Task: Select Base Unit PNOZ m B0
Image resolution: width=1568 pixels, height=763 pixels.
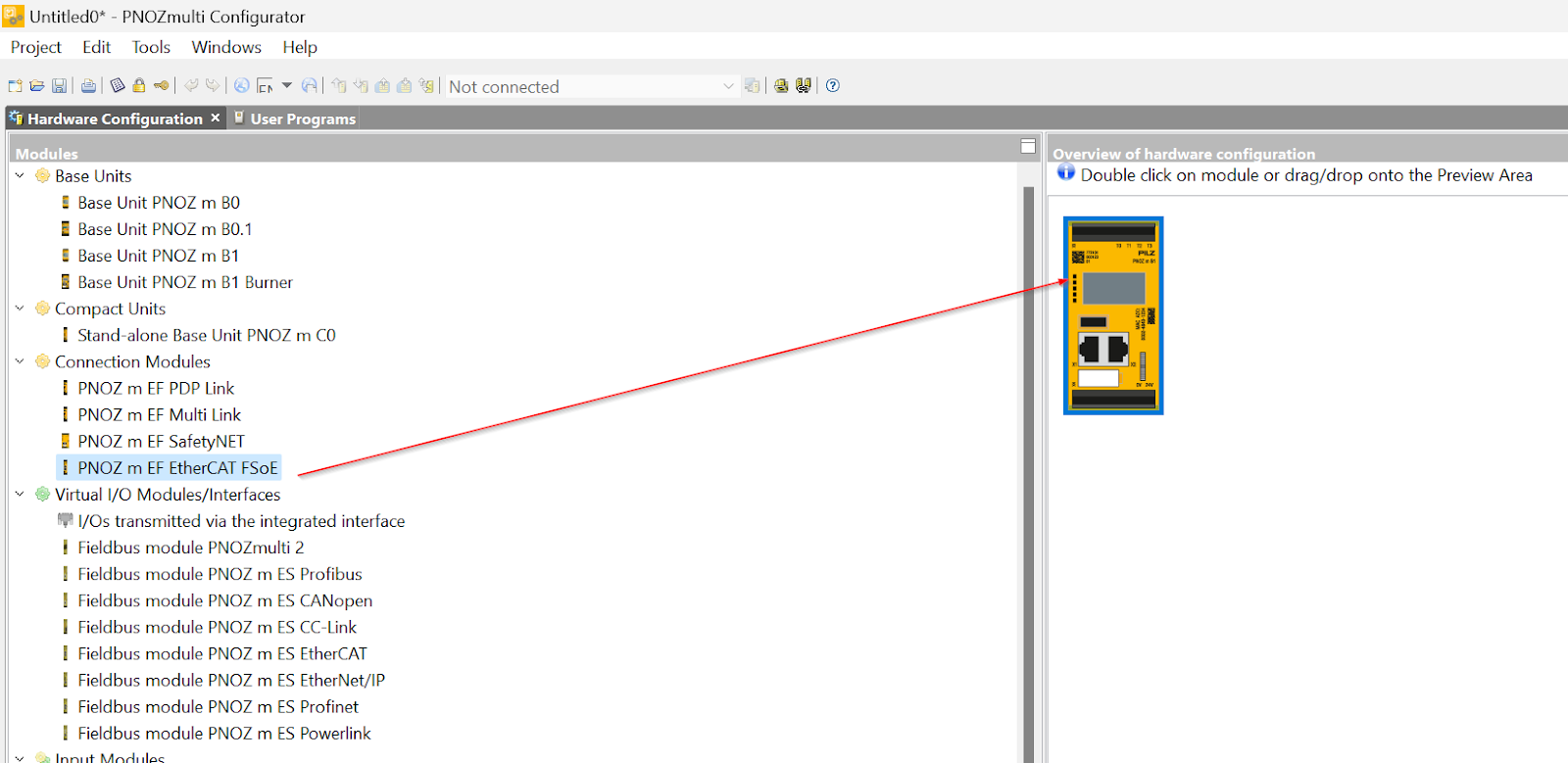Action: (x=159, y=203)
